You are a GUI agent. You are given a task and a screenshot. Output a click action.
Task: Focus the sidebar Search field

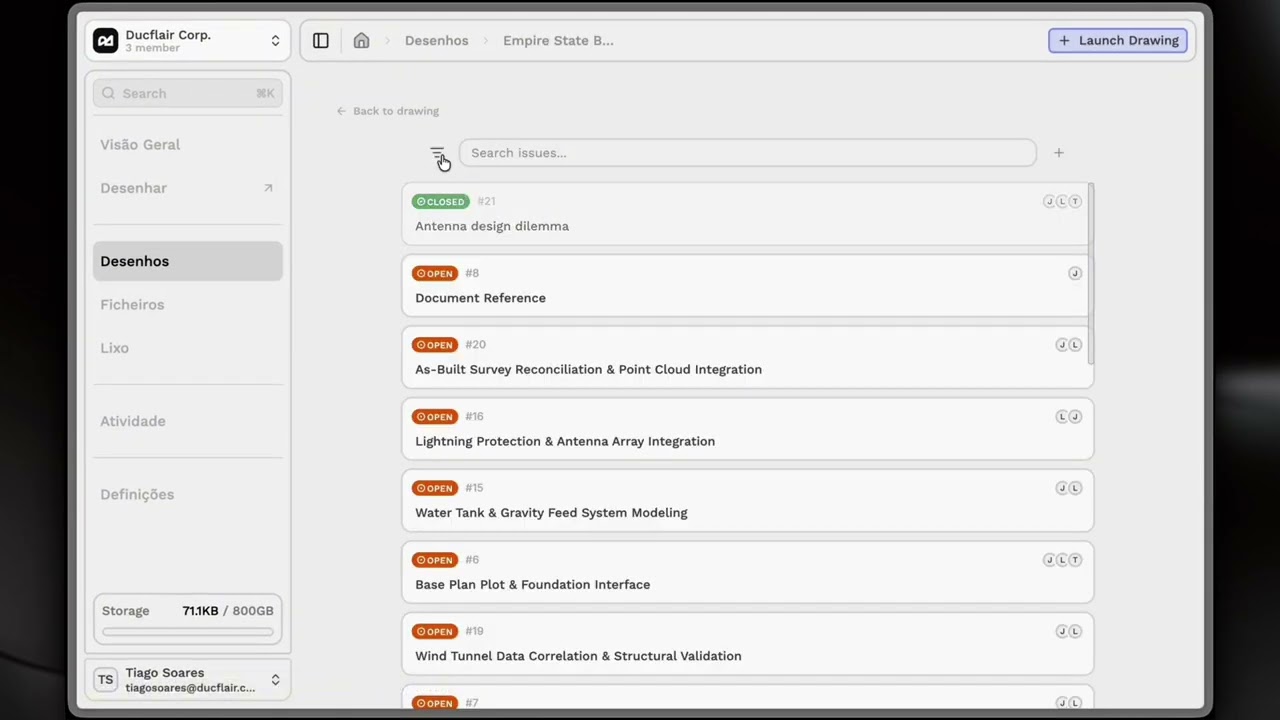tap(188, 93)
